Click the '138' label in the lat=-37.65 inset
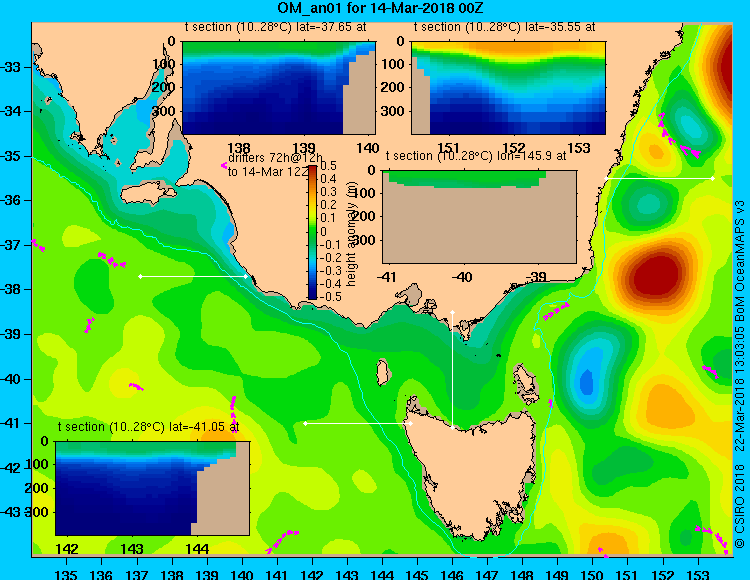The height and width of the screenshot is (580, 750). (239, 148)
